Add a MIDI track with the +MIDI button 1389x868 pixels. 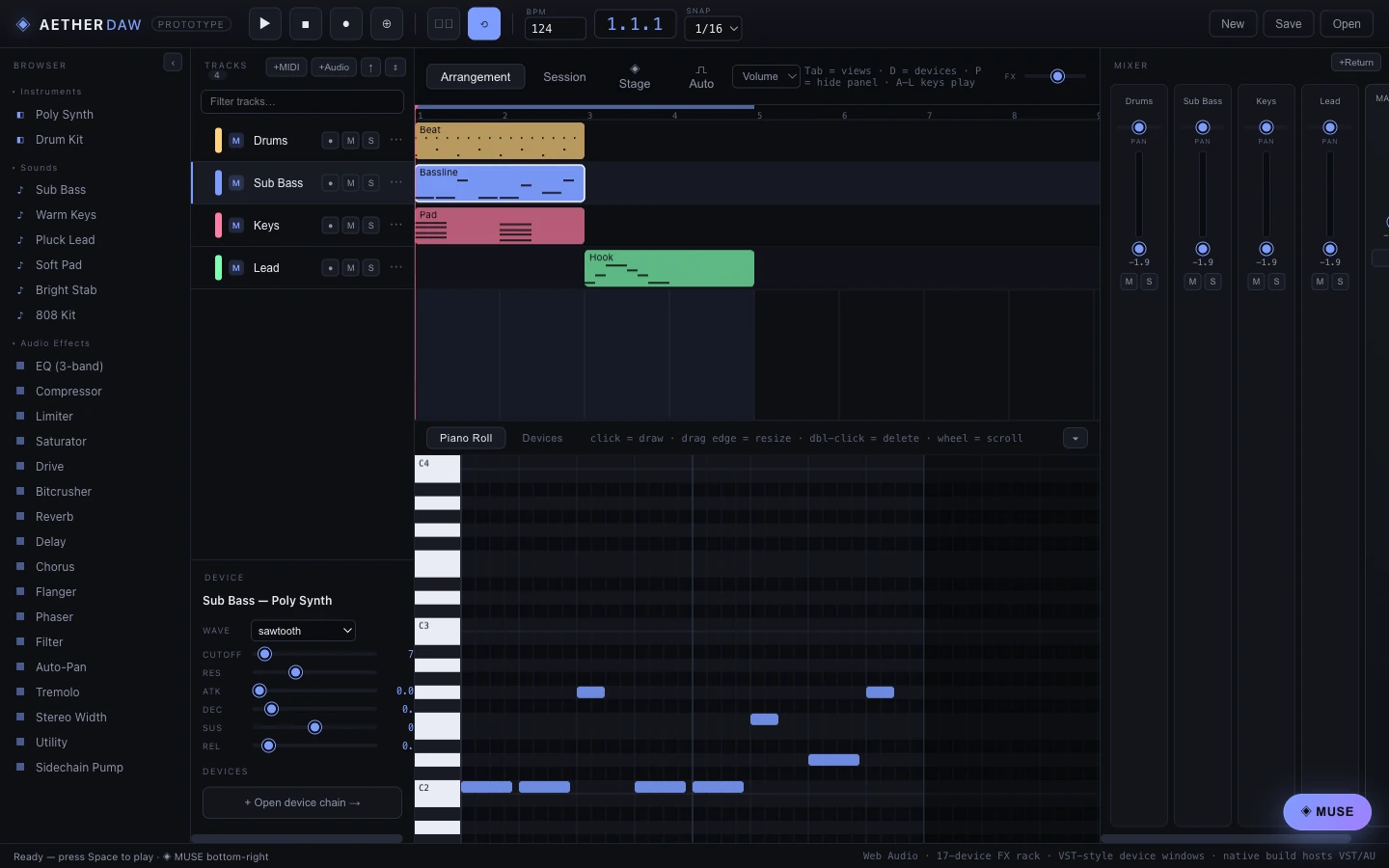coord(286,68)
